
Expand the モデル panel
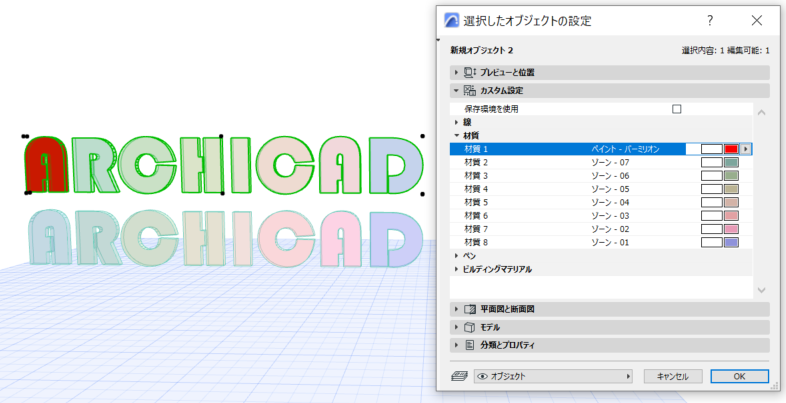(609, 327)
